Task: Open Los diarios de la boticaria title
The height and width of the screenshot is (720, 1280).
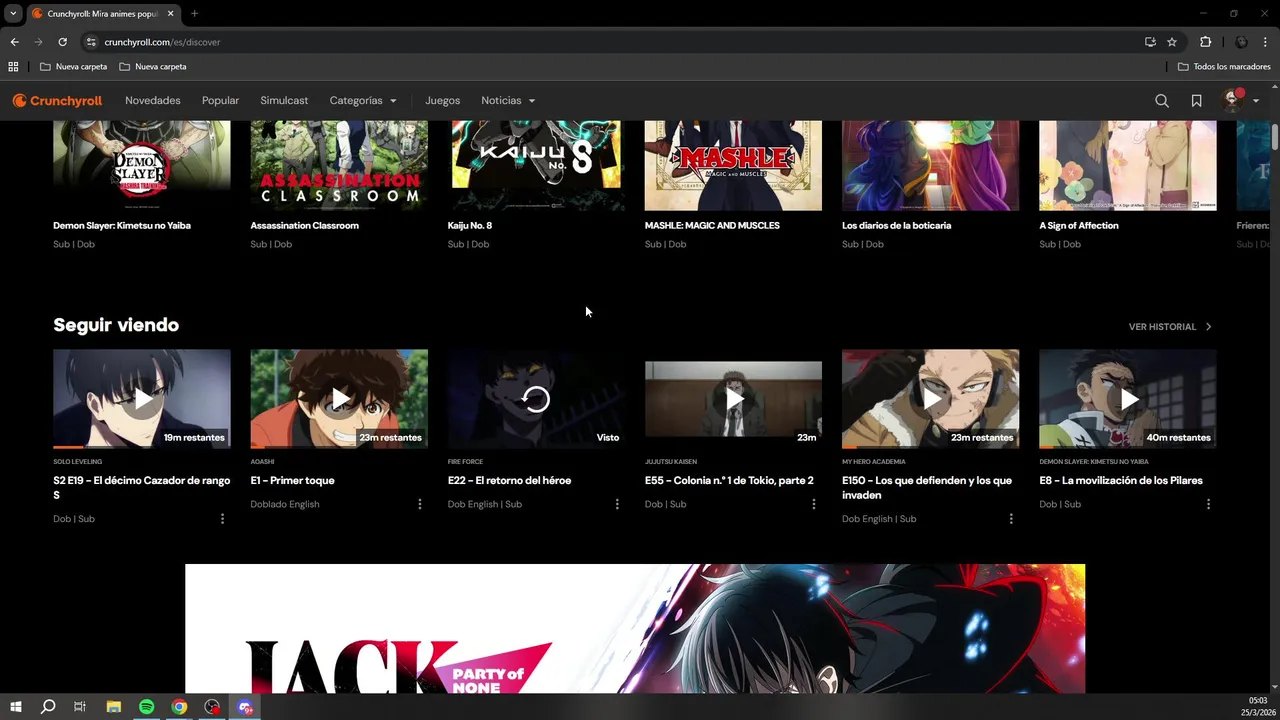Action: 896,225
